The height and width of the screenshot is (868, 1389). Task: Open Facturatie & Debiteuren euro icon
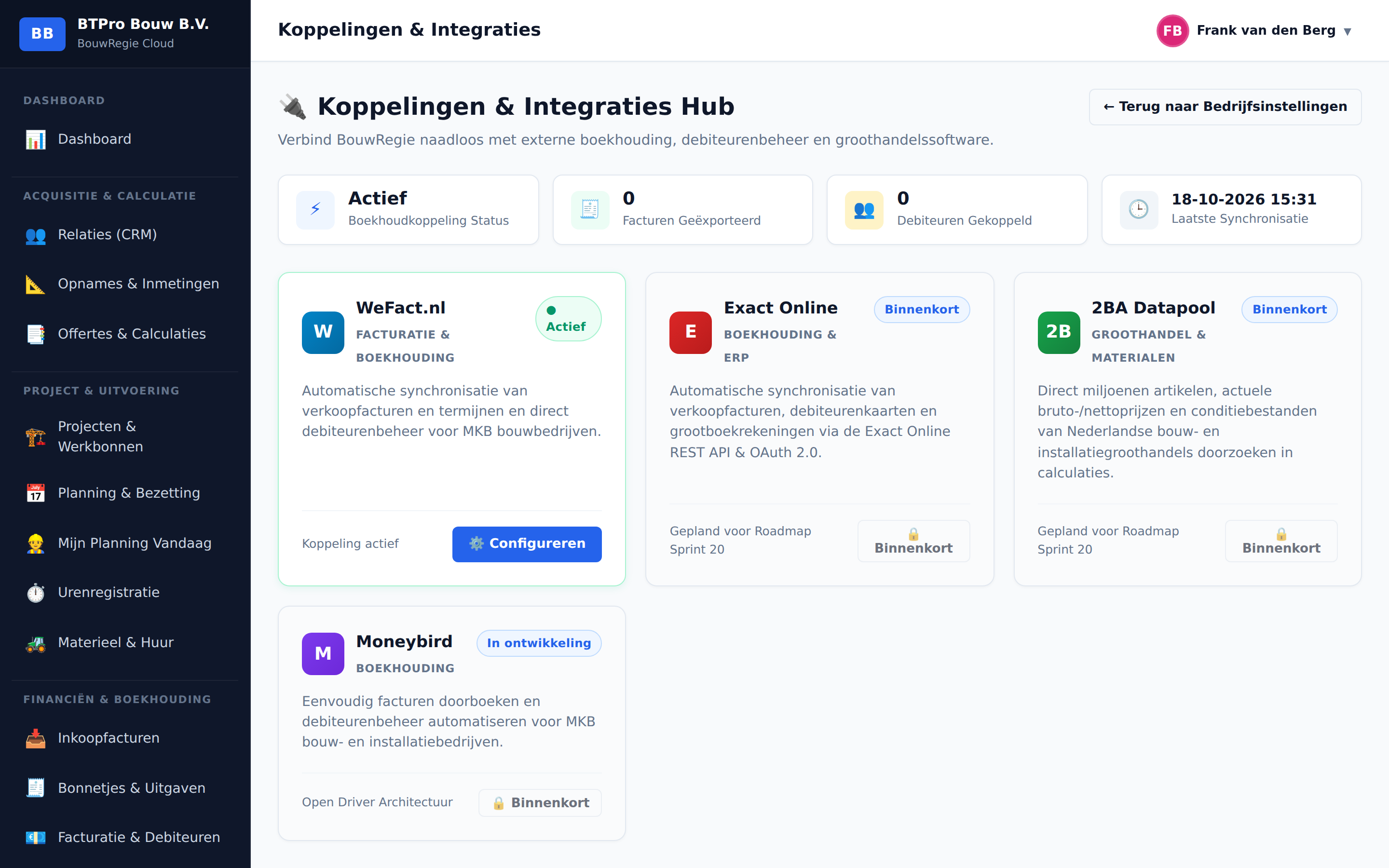36,838
